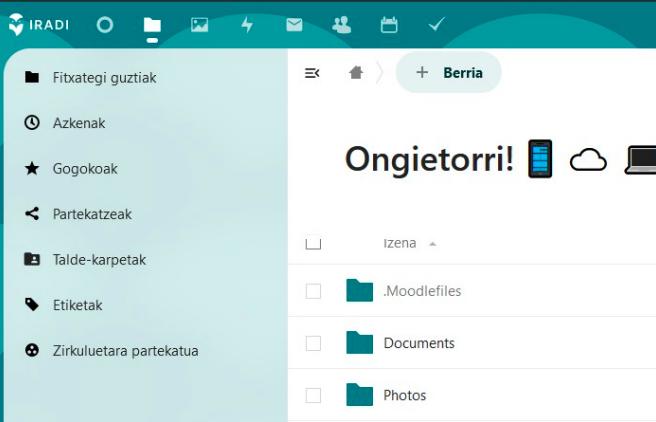Open Talde-karpetak in the sidebar
This screenshot has height=422, width=656.
(99, 260)
